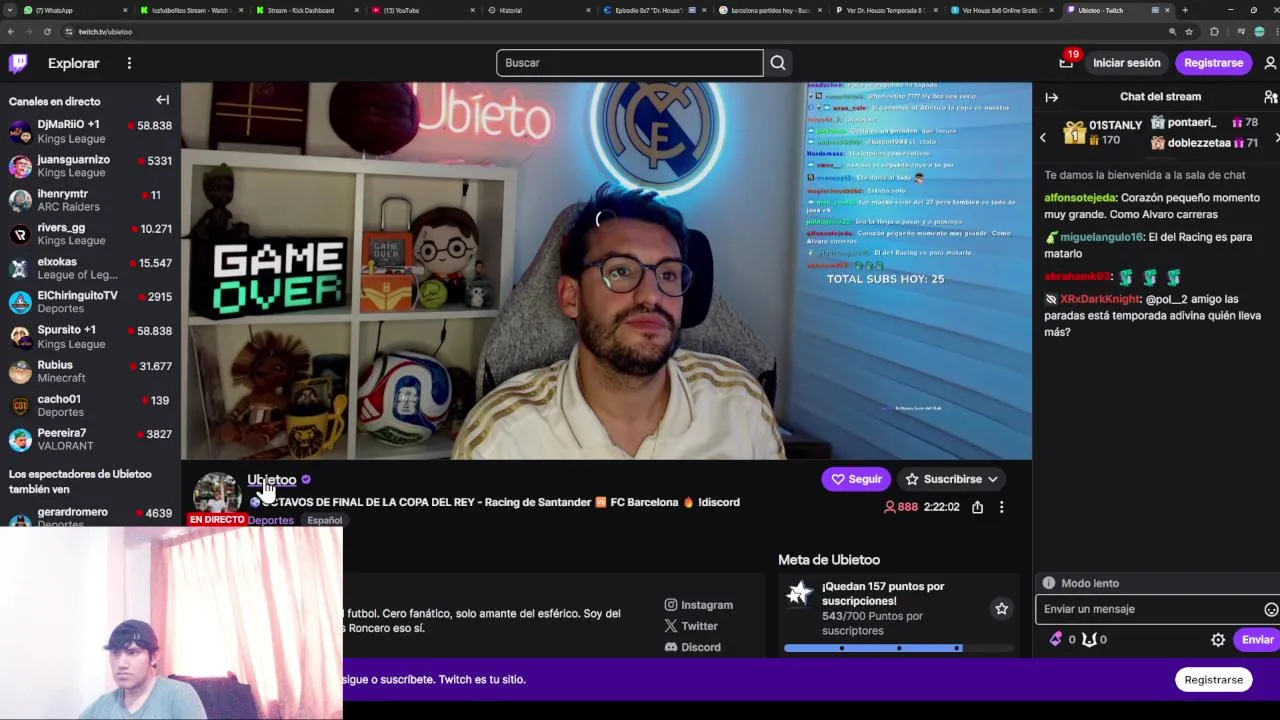Click the Bits icon below chat box
This screenshot has width=1280, height=720.
point(1055,639)
